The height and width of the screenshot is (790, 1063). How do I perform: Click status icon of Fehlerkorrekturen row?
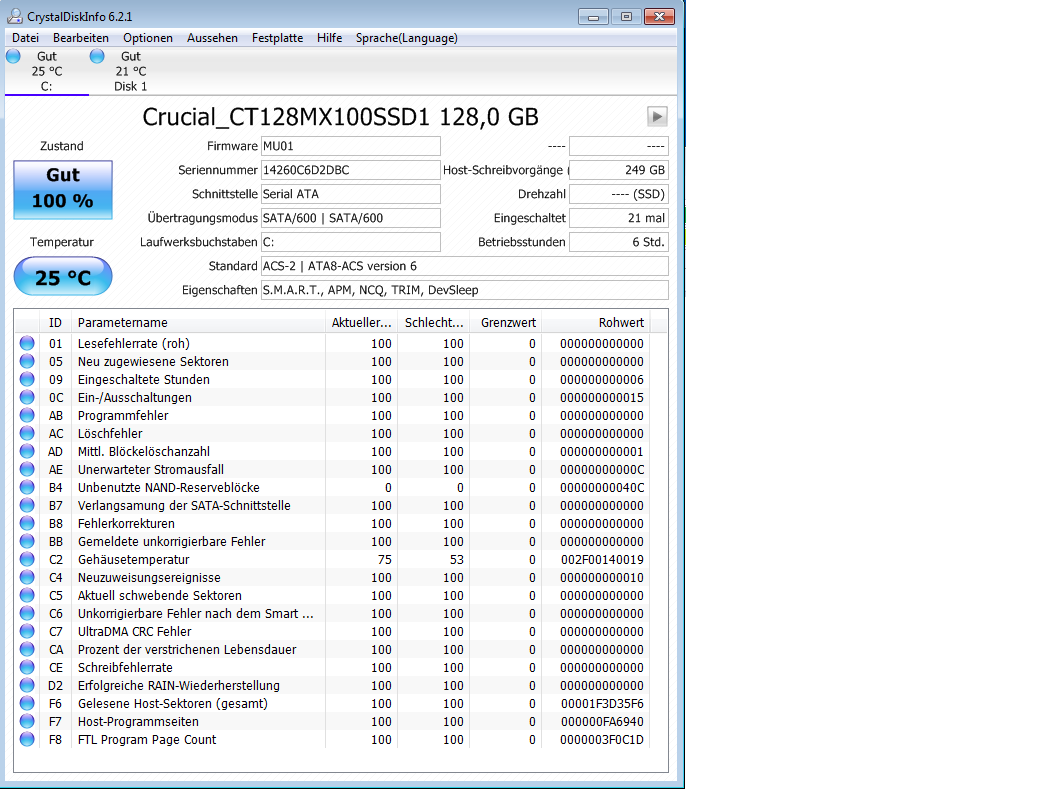[x=27, y=523]
